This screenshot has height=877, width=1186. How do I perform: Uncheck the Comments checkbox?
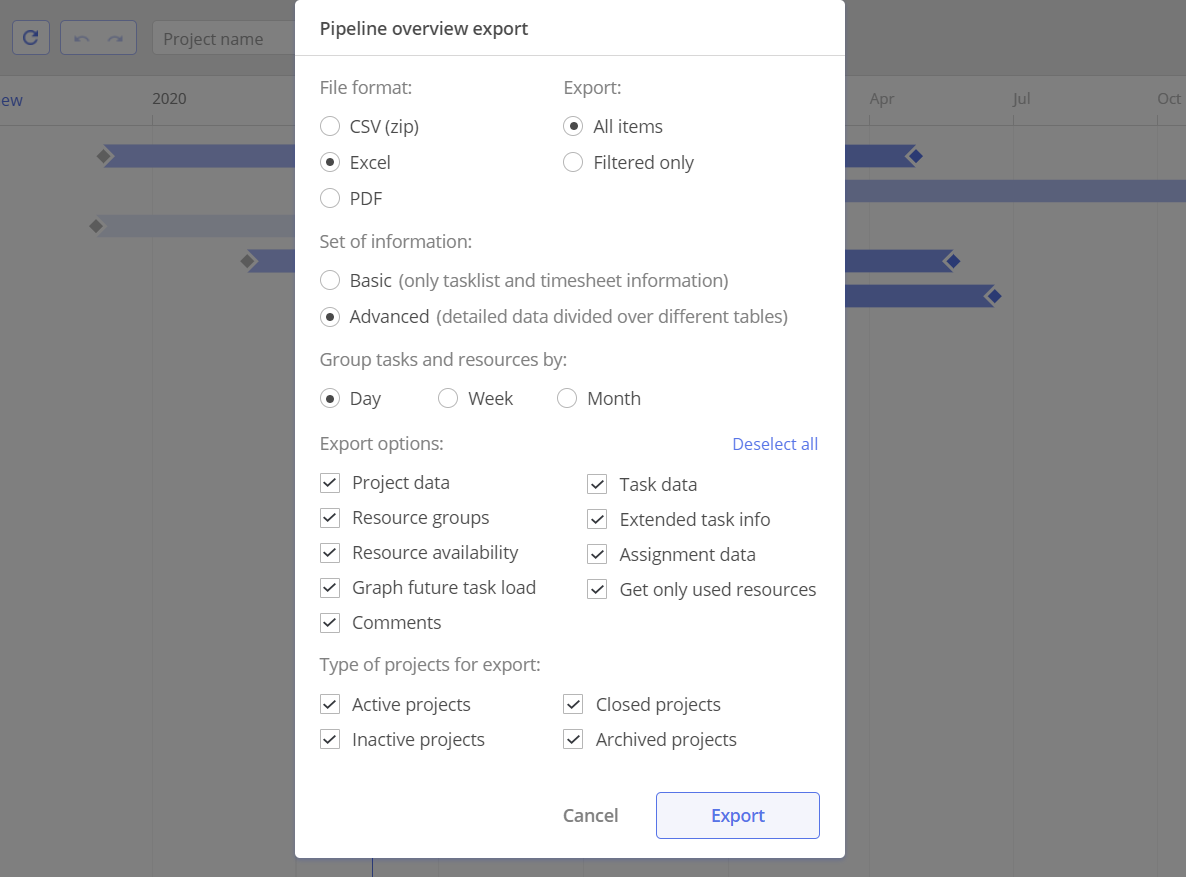(x=330, y=623)
